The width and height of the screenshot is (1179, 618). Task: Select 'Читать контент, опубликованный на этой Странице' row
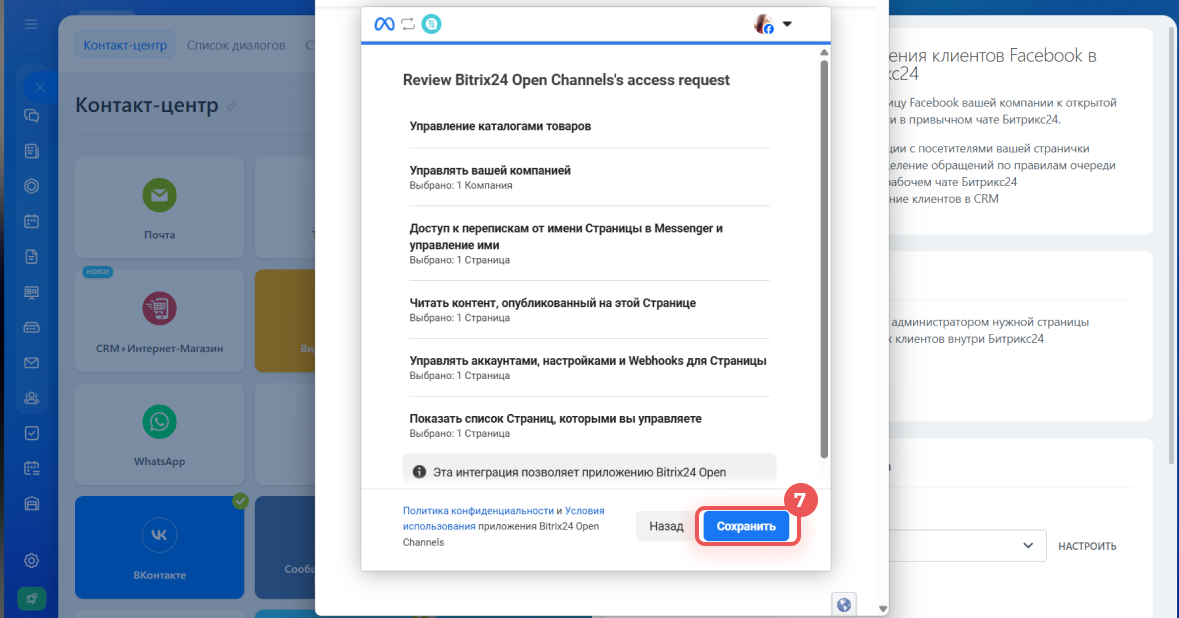click(590, 310)
